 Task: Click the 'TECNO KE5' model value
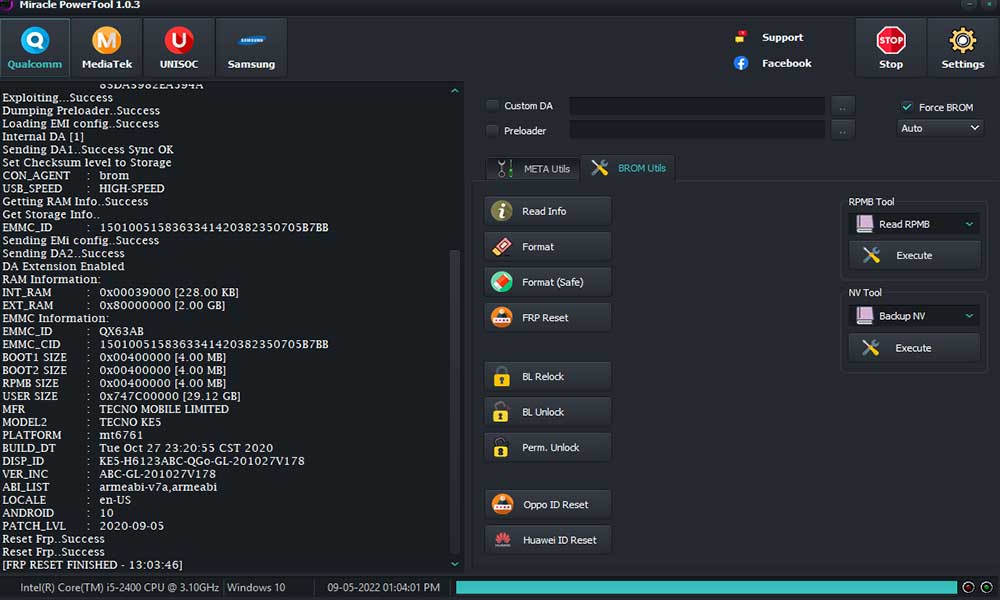130,422
